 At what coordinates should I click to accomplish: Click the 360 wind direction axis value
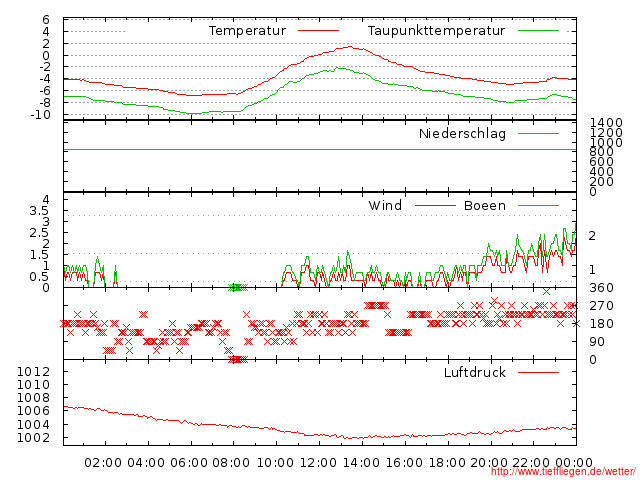click(602, 288)
